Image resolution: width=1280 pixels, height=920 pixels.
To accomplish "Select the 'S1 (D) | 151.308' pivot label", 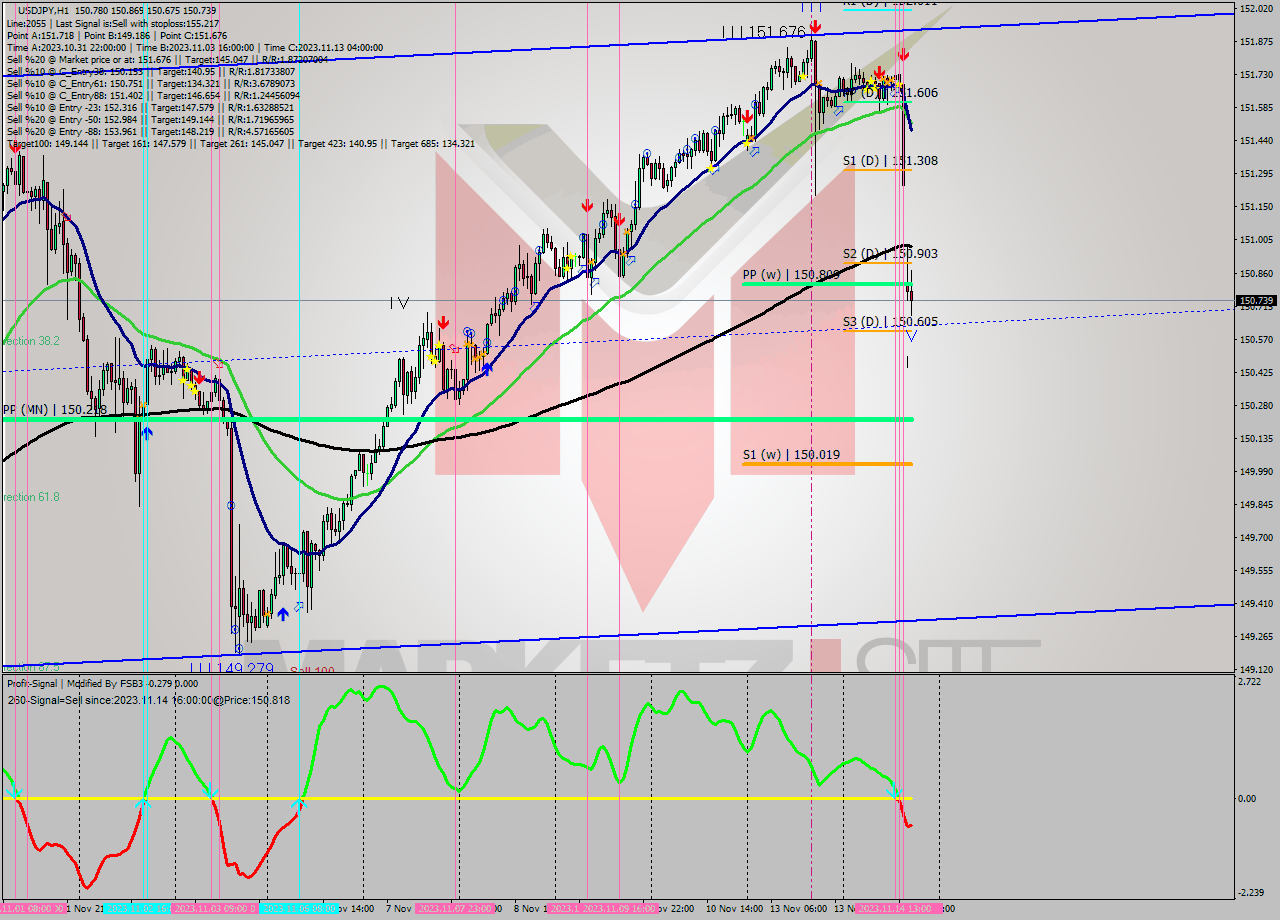I will click(x=890, y=160).
